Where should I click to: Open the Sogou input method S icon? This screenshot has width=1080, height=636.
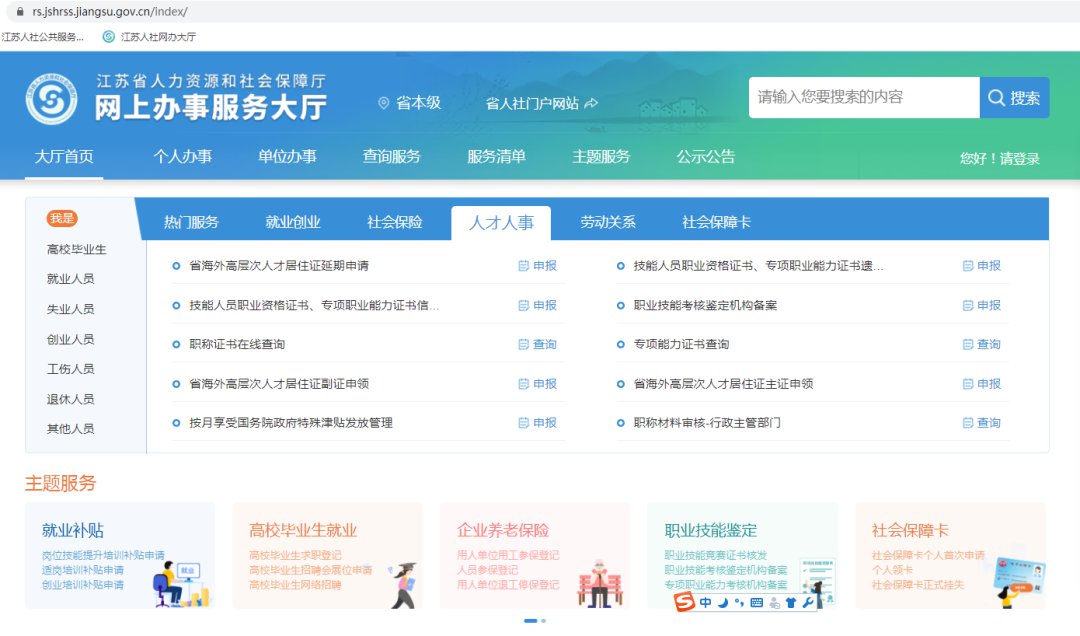(684, 603)
